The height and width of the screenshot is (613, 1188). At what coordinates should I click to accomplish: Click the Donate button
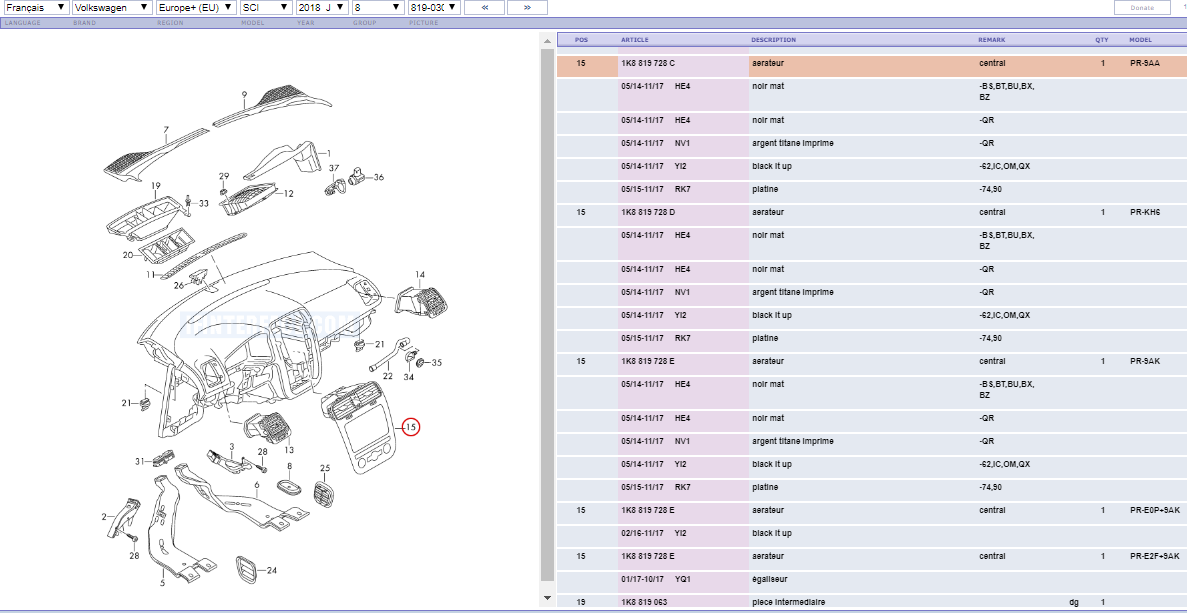pos(1142,8)
